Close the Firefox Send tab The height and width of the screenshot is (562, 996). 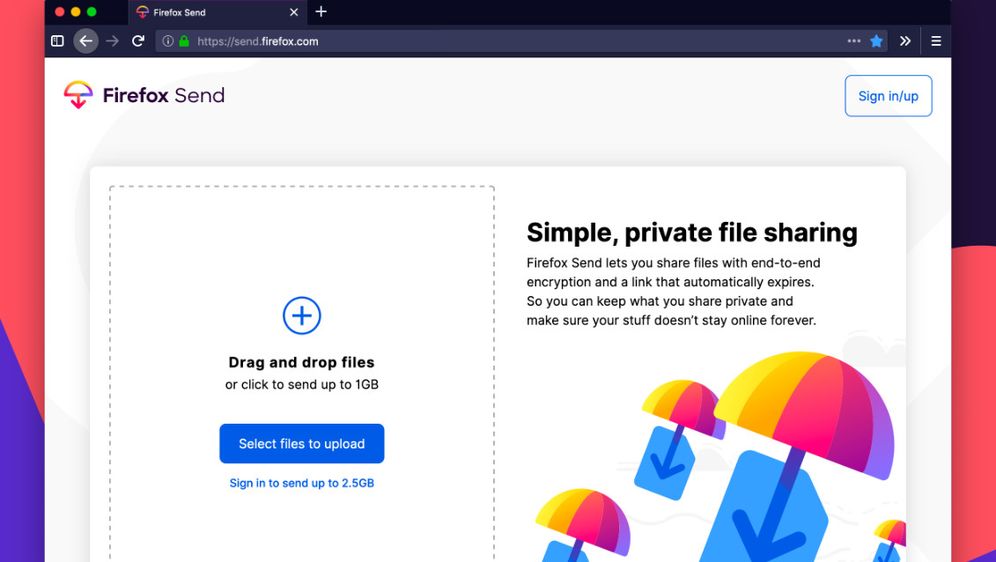293,12
